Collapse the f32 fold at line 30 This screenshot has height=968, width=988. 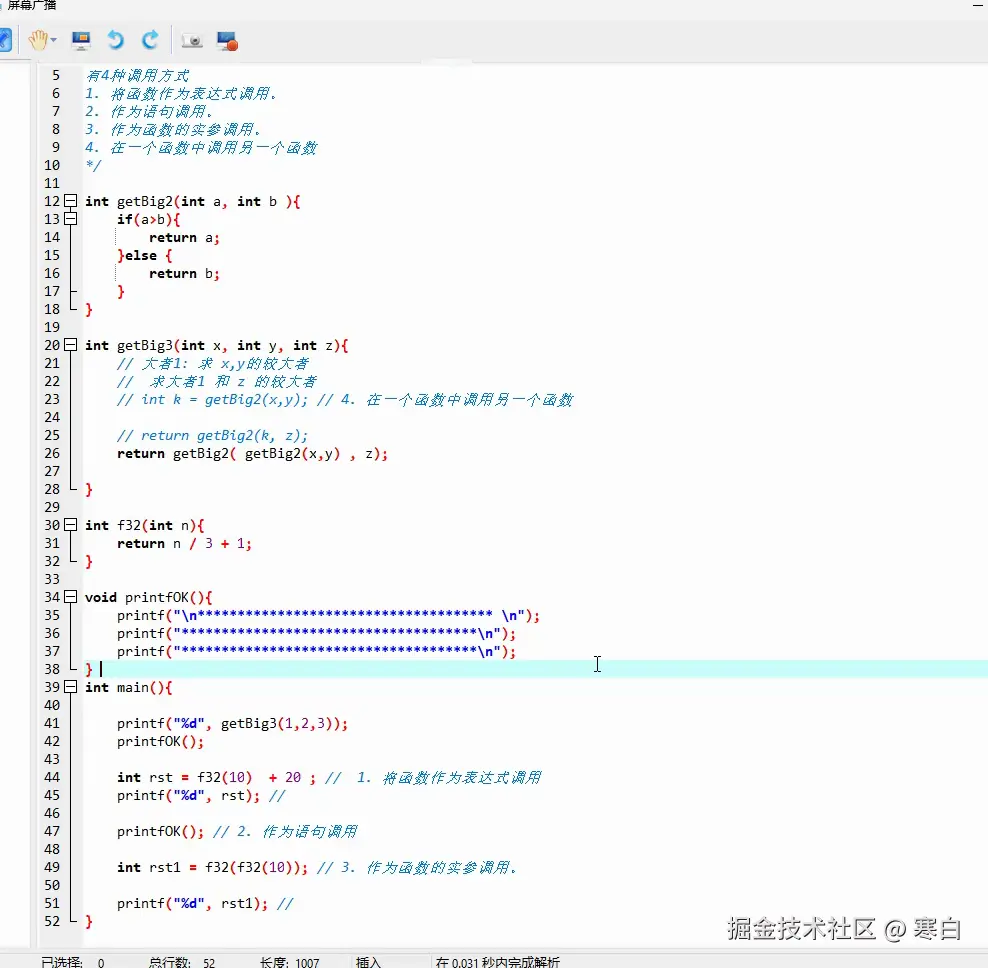point(71,525)
